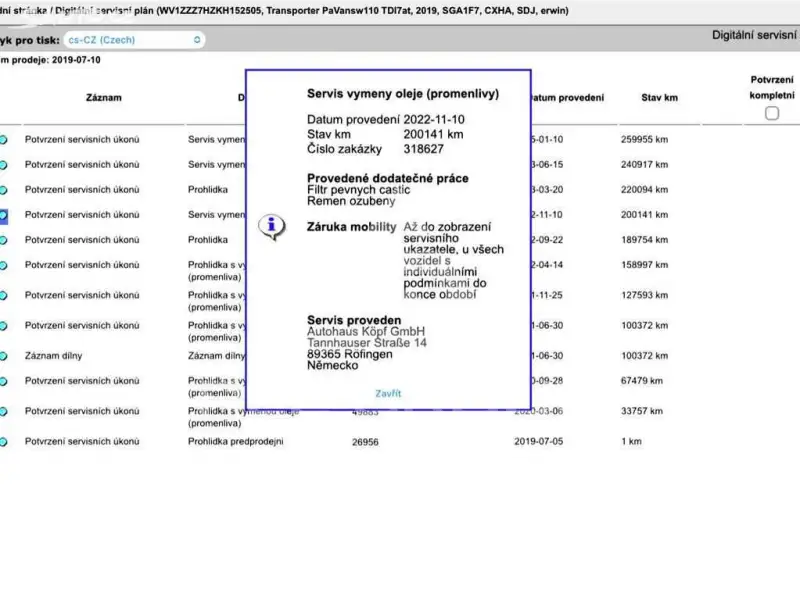Close the dialog via Zavřít link
The height and width of the screenshot is (600, 800).
click(x=388, y=393)
